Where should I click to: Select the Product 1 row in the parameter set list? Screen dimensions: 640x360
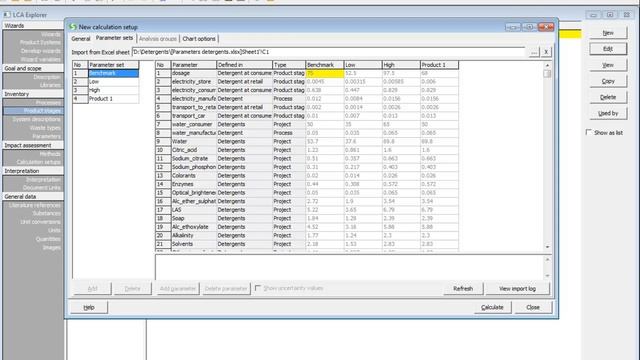click(113, 99)
